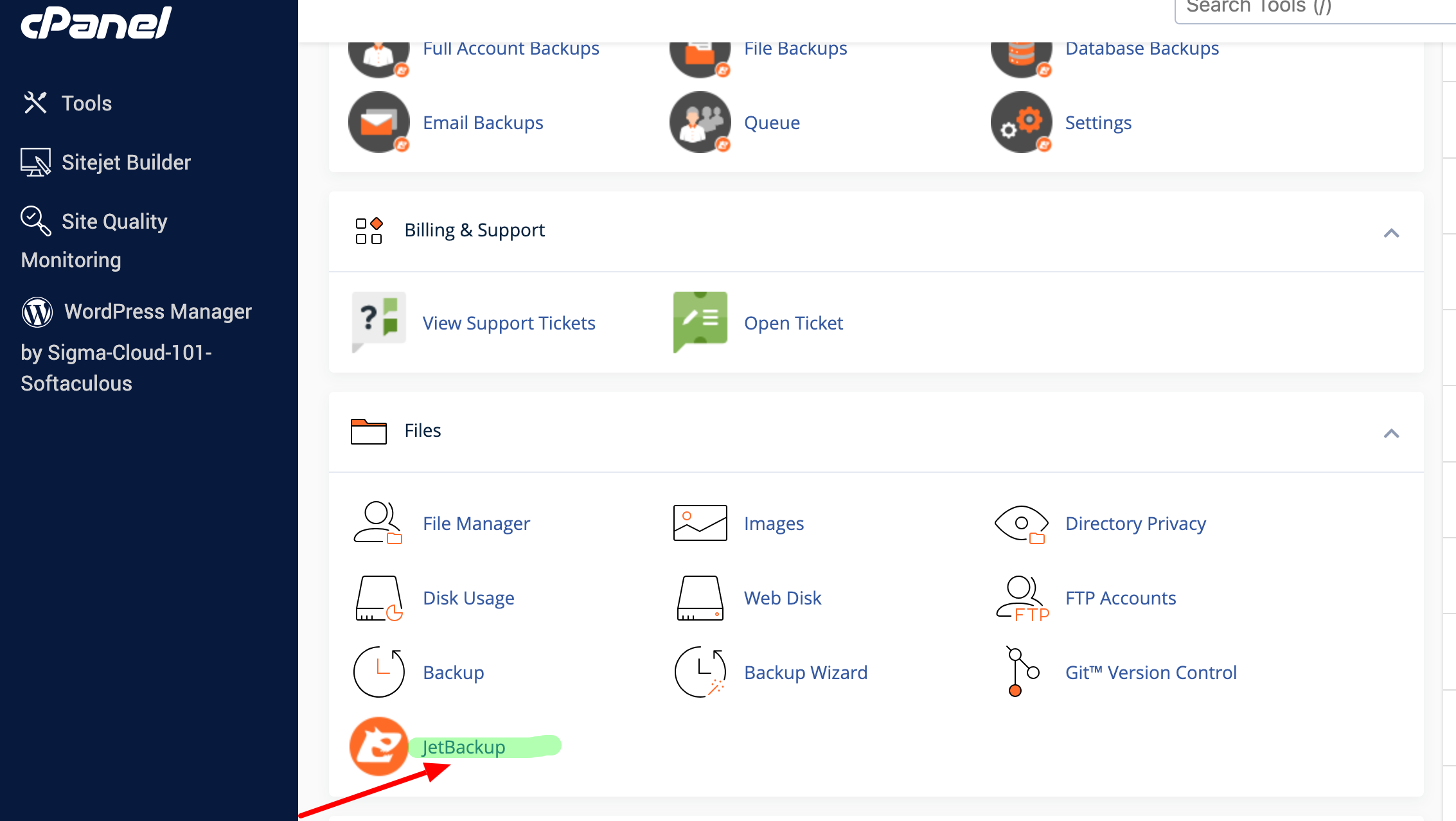
Task: Open the Disk Usage link
Action: point(468,598)
